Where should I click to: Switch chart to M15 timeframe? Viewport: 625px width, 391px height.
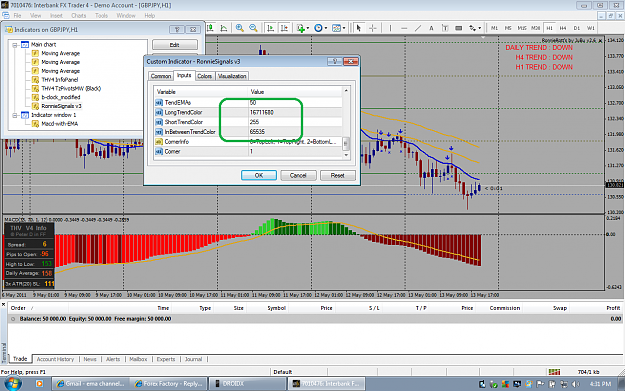[x=522, y=28]
